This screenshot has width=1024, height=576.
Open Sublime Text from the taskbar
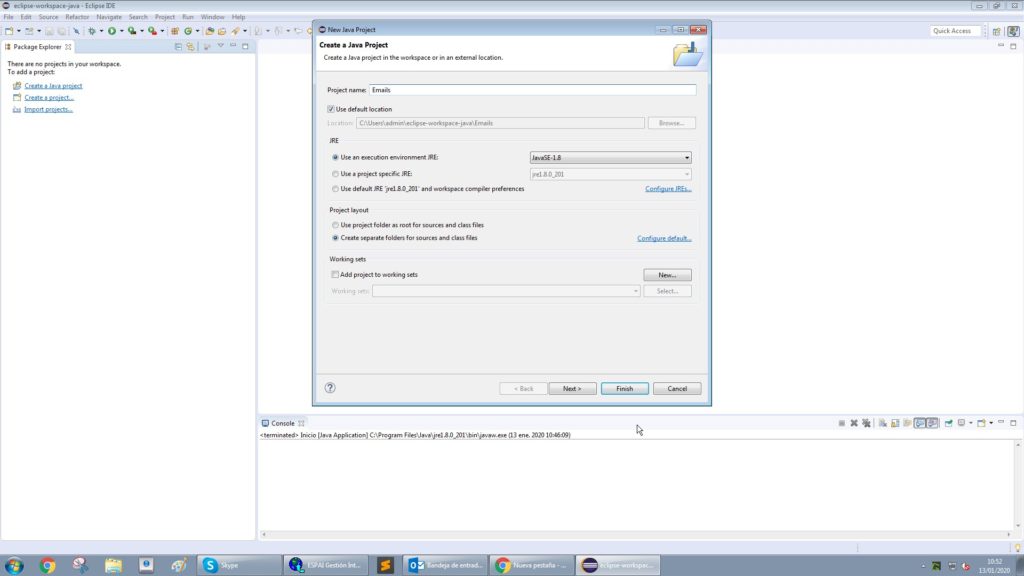pos(385,565)
